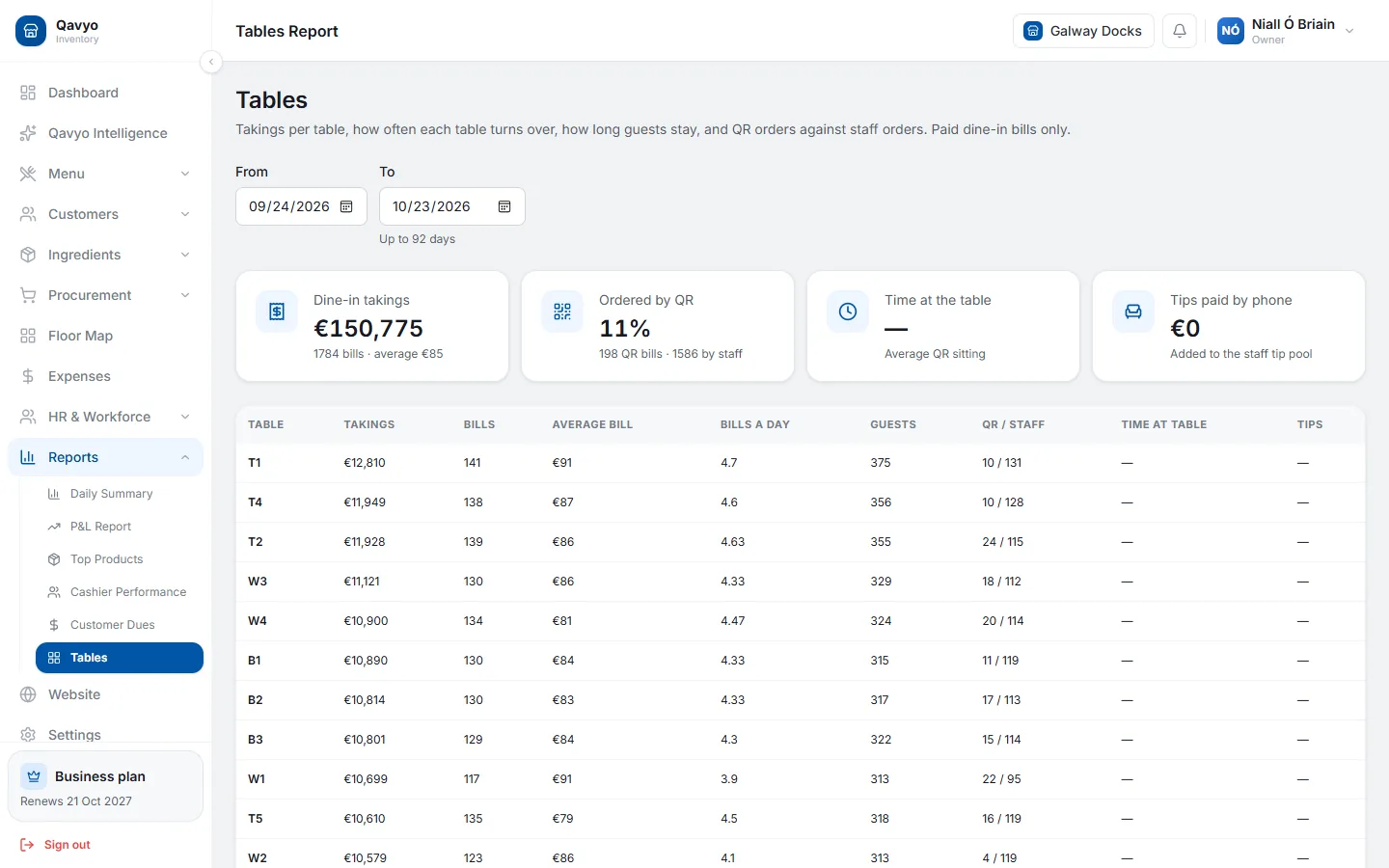Select table row W3
Viewport: 1389px width, 868px height.
coord(801,582)
